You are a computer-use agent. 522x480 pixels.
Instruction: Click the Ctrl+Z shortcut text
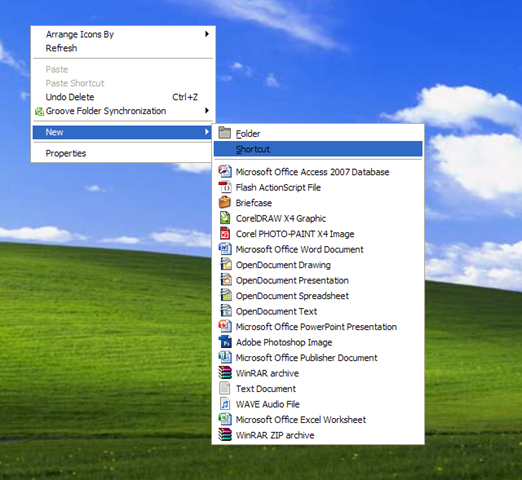185,97
